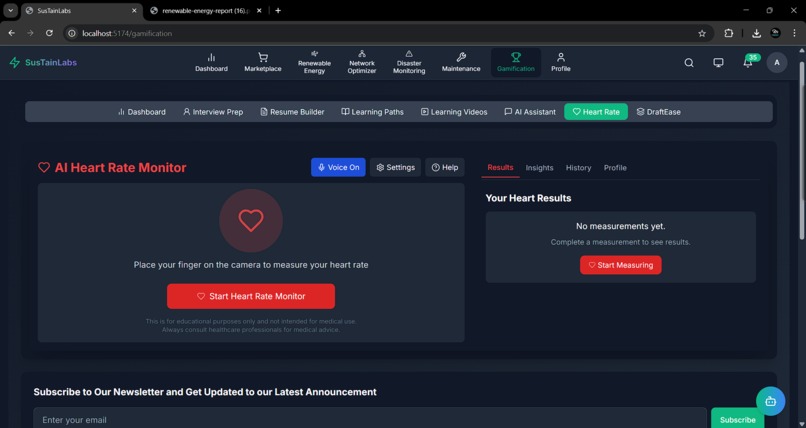This screenshot has height=428, width=806.
Task: Open AI Assistant section
Action: click(x=530, y=112)
